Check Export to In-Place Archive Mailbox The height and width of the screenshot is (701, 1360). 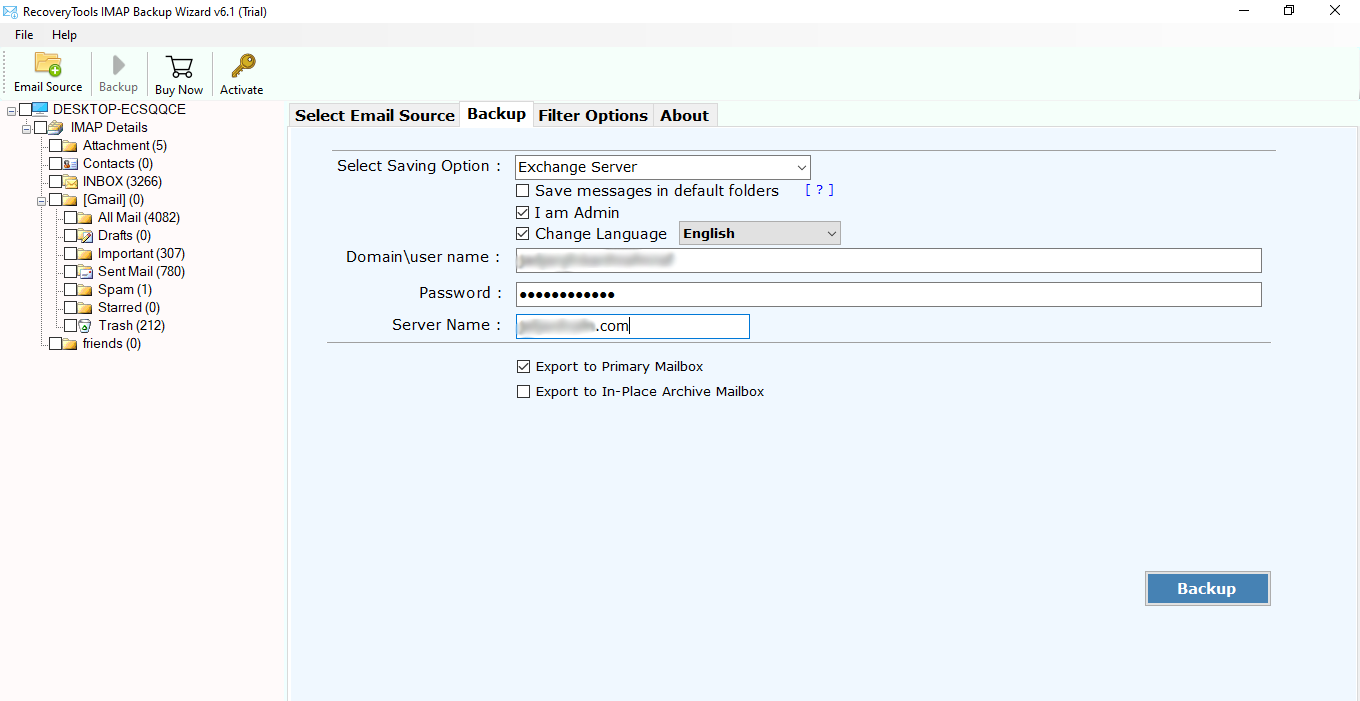(523, 392)
